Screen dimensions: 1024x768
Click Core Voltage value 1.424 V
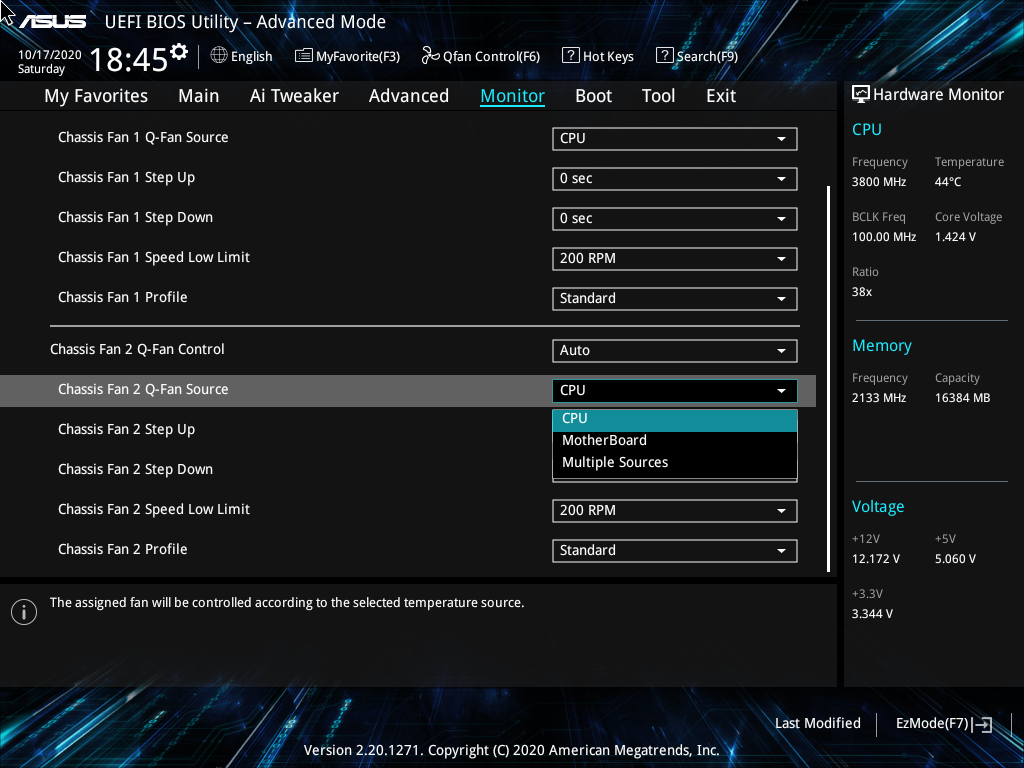pyautogui.click(x=955, y=237)
